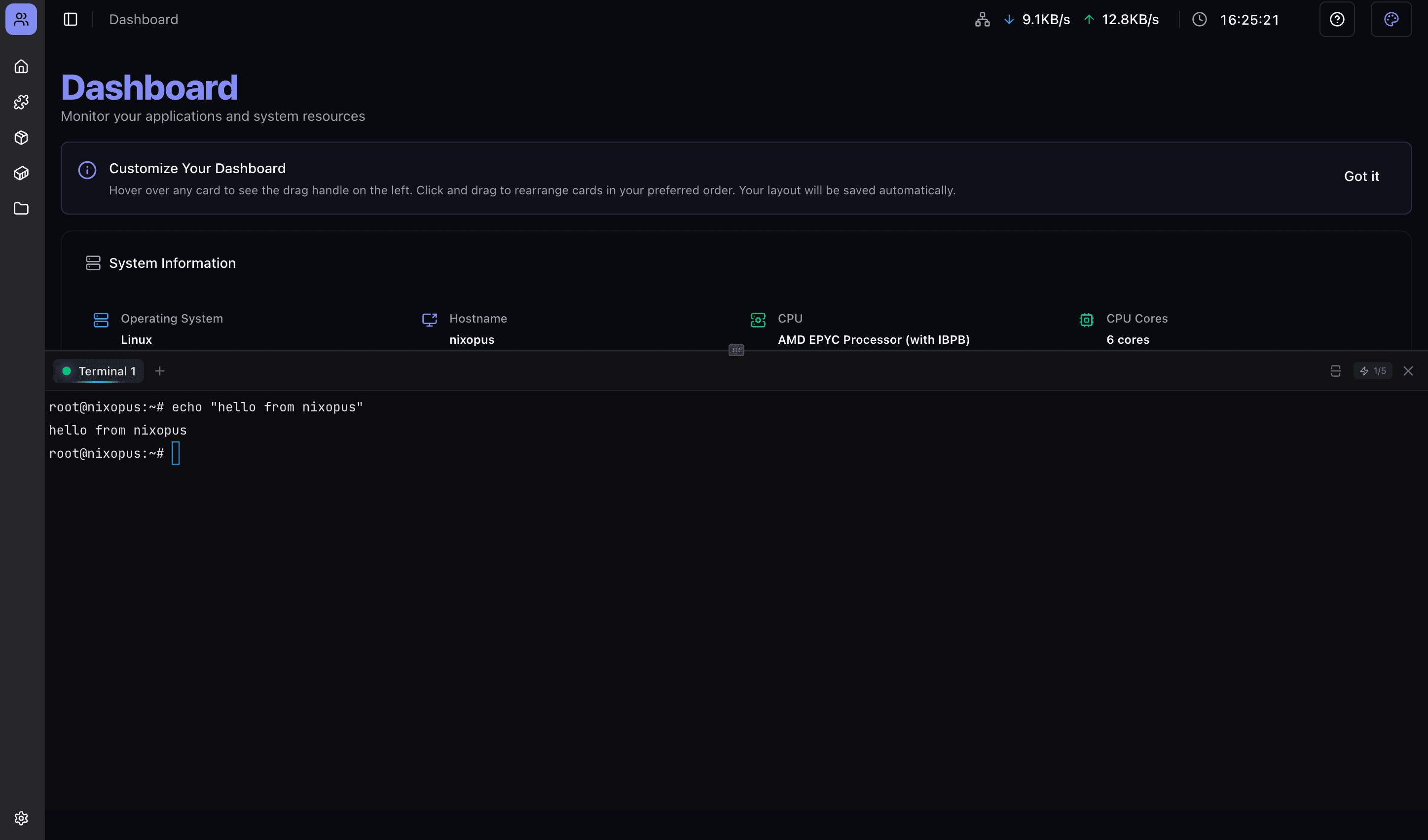The height and width of the screenshot is (840, 1428).
Task: Open the file manager folder icon
Action: [x=21, y=209]
